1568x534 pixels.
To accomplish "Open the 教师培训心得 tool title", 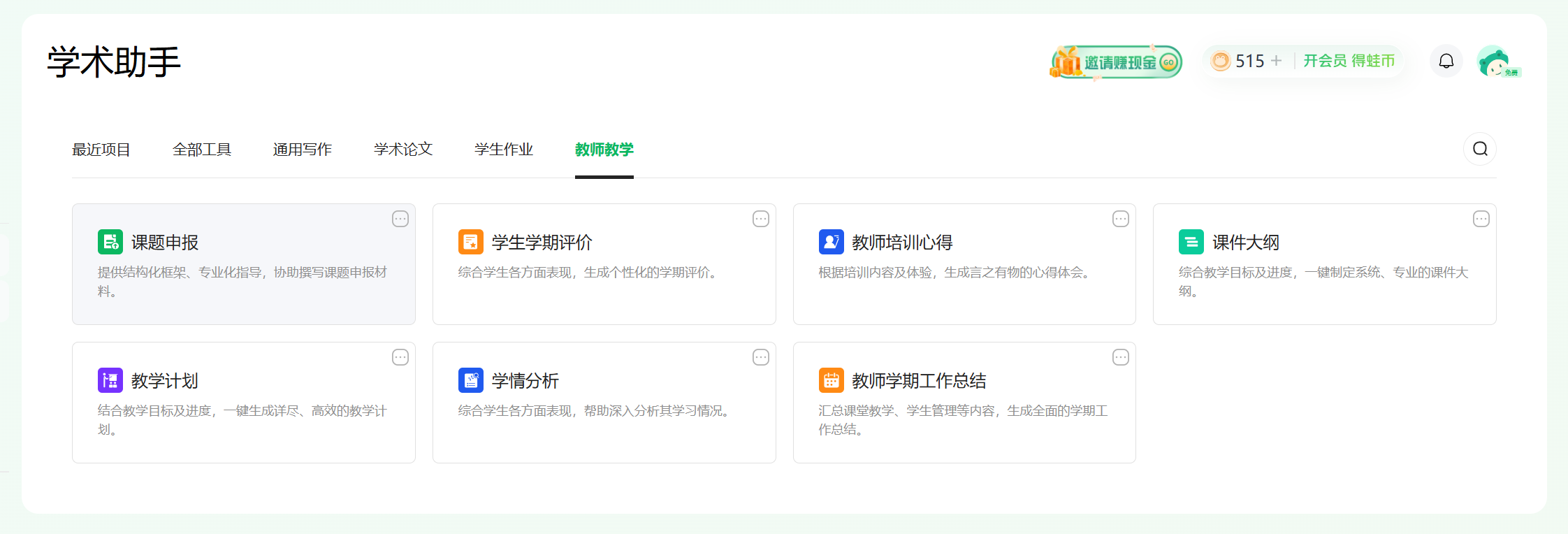I will [x=902, y=243].
